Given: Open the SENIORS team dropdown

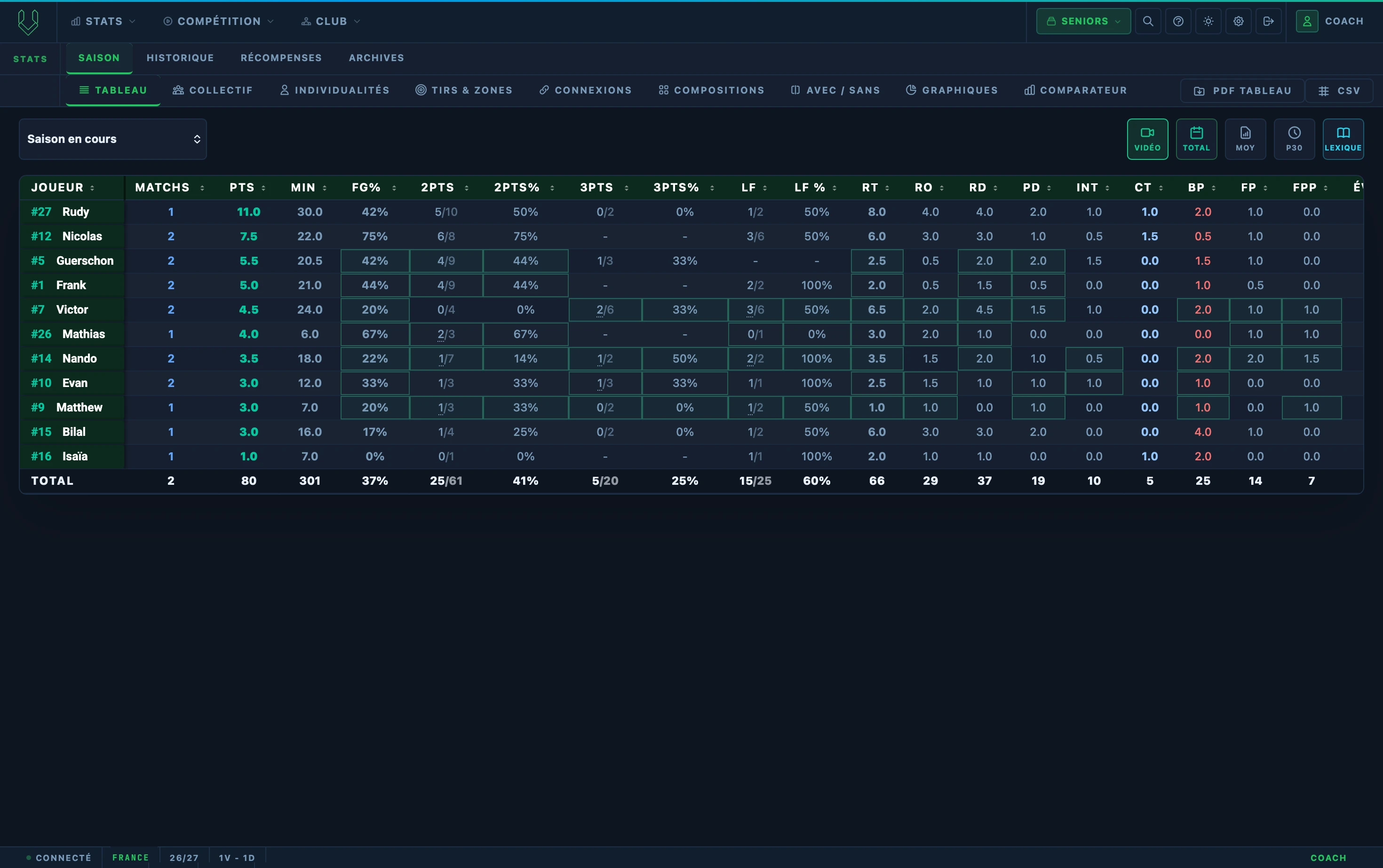Looking at the screenshot, I should [1083, 21].
